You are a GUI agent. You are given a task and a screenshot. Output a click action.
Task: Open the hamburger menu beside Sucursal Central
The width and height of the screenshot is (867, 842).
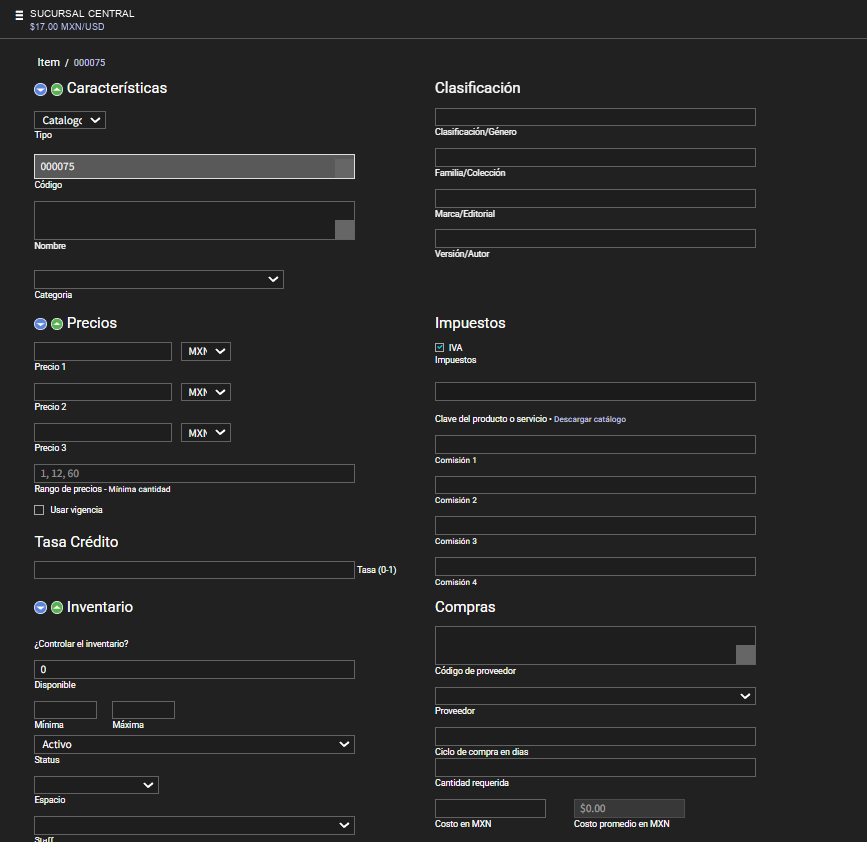coord(19,15)
